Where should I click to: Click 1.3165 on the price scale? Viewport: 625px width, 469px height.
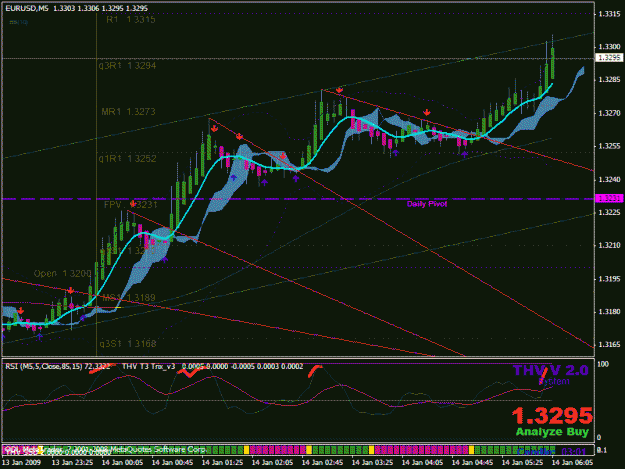[x=609, y=345]
